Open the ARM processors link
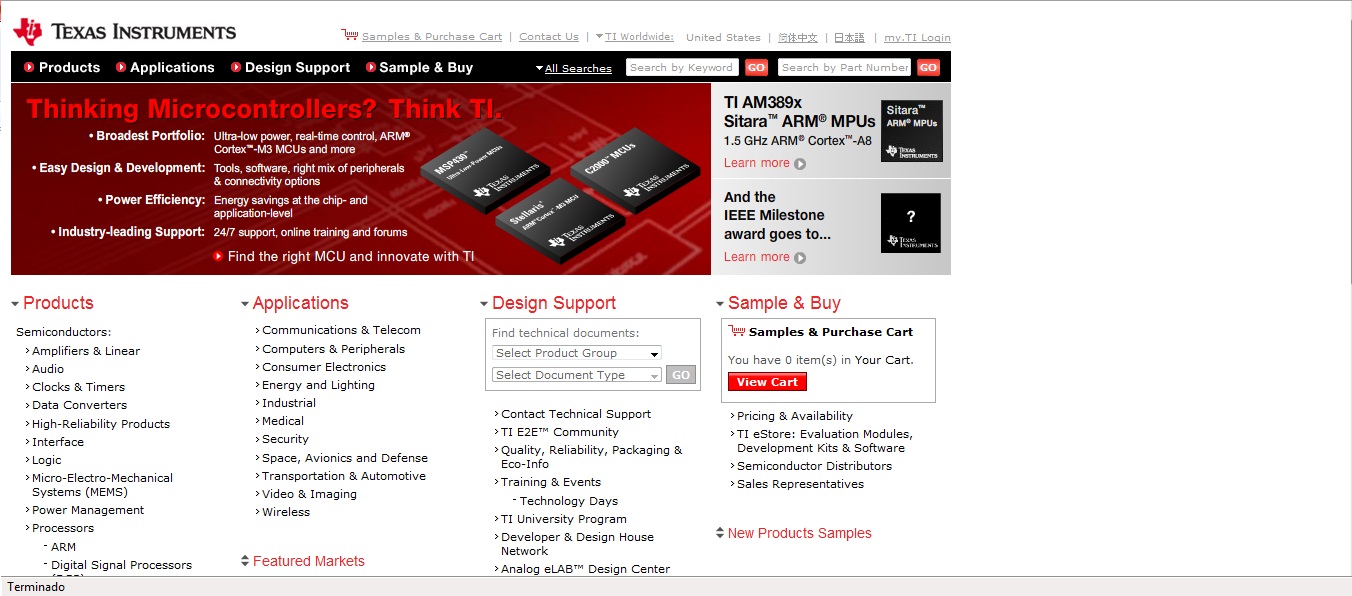Image resolution: width=1352 pixels, height=596 pixels. pyautogui.click(x=63, y=547)
